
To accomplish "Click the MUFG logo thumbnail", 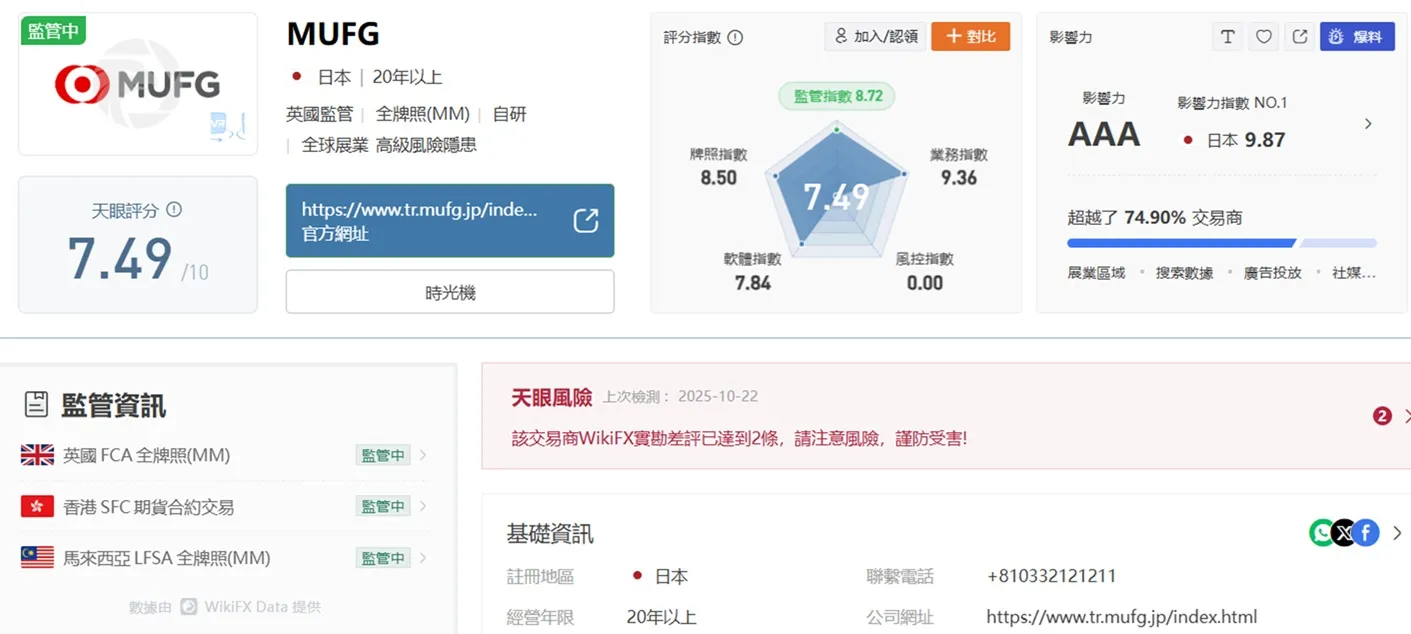I will coord(137,84).
